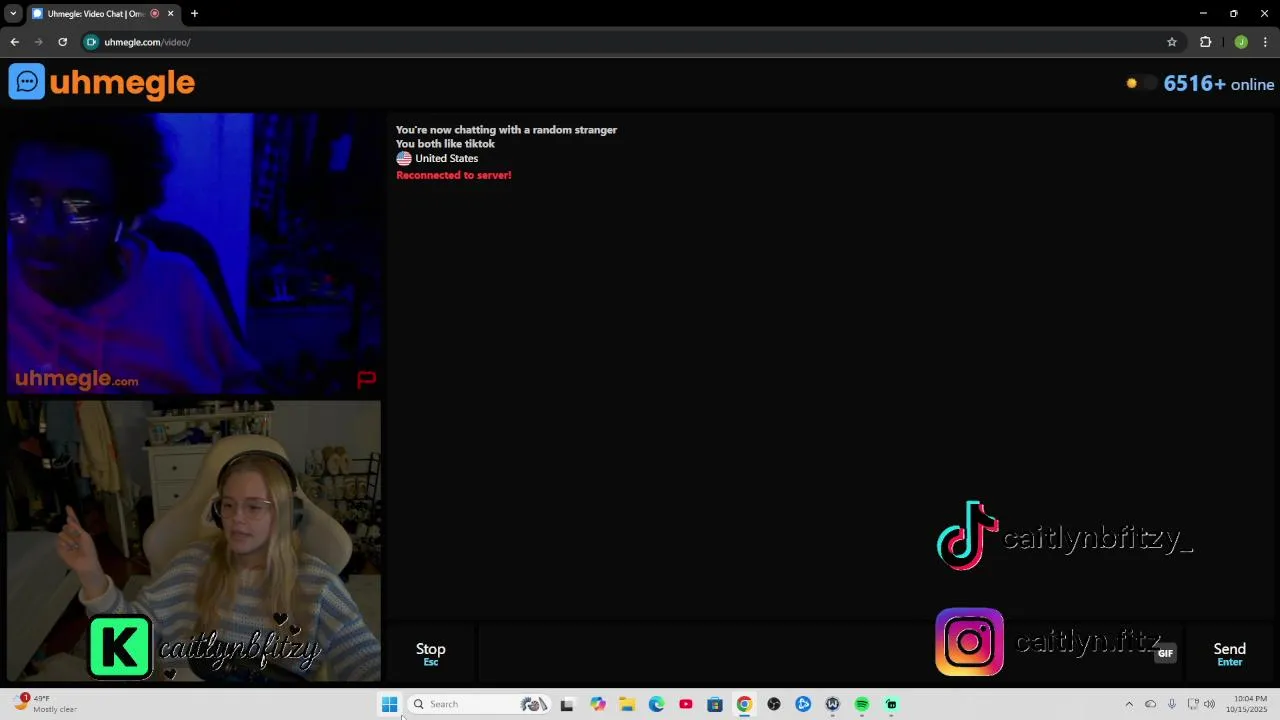
Task: Open the Chrome extensions puzzle icon
Action: click(1205, 42)
